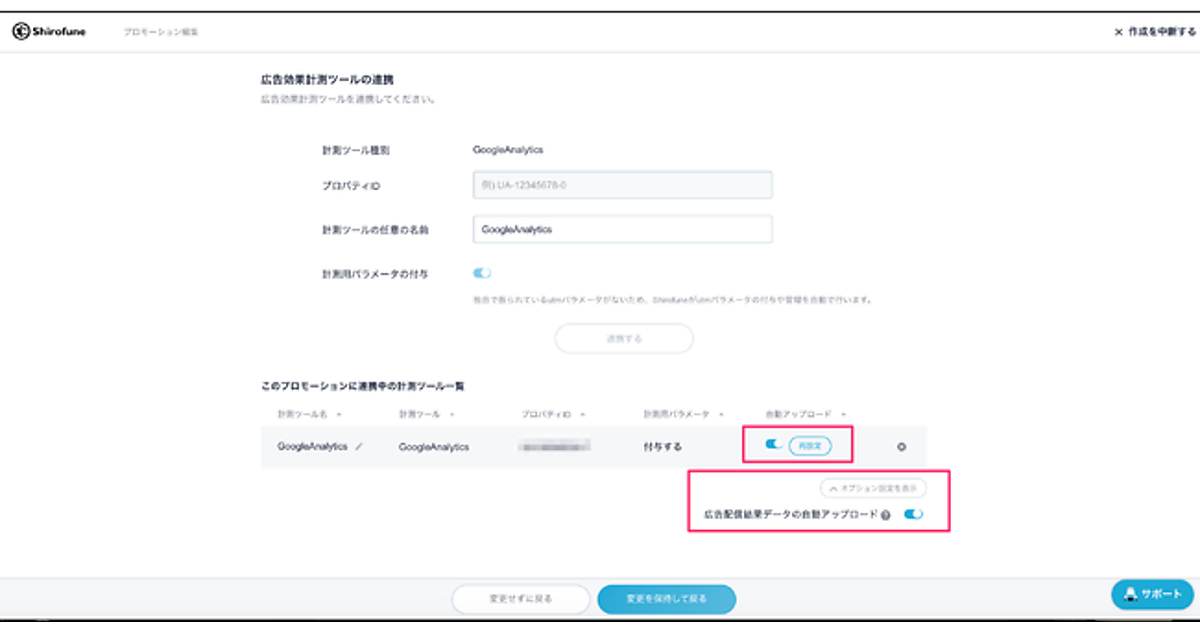The width and height of the screenshot is (1200, 630).
Task: Click the GoogleAnalytics value beside 計測ツール種別
Action: click(x=508, y=150)
